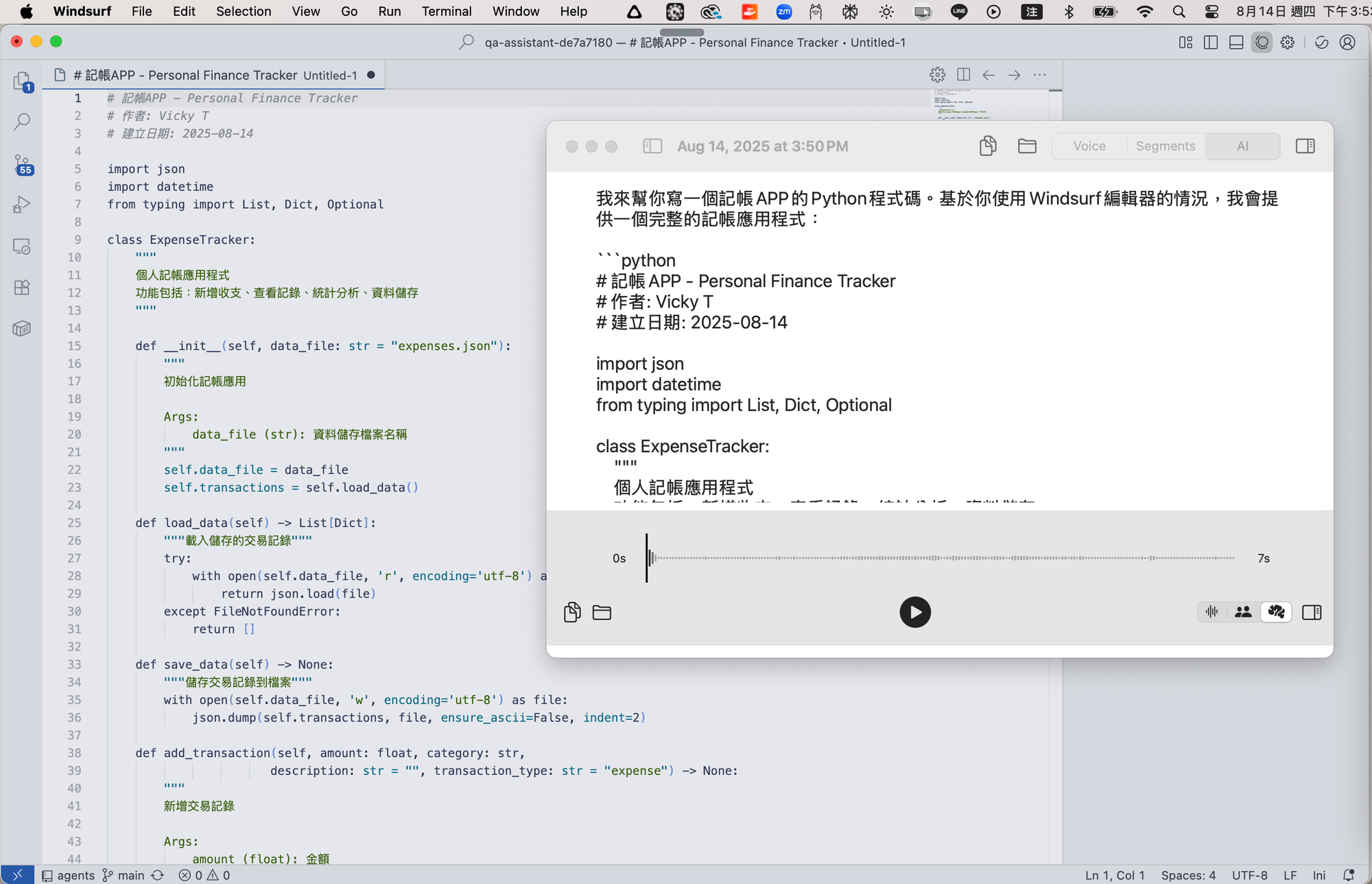Split the editor to the right
This screenshot has height=884, width=1372.
[x=963, y=75]
